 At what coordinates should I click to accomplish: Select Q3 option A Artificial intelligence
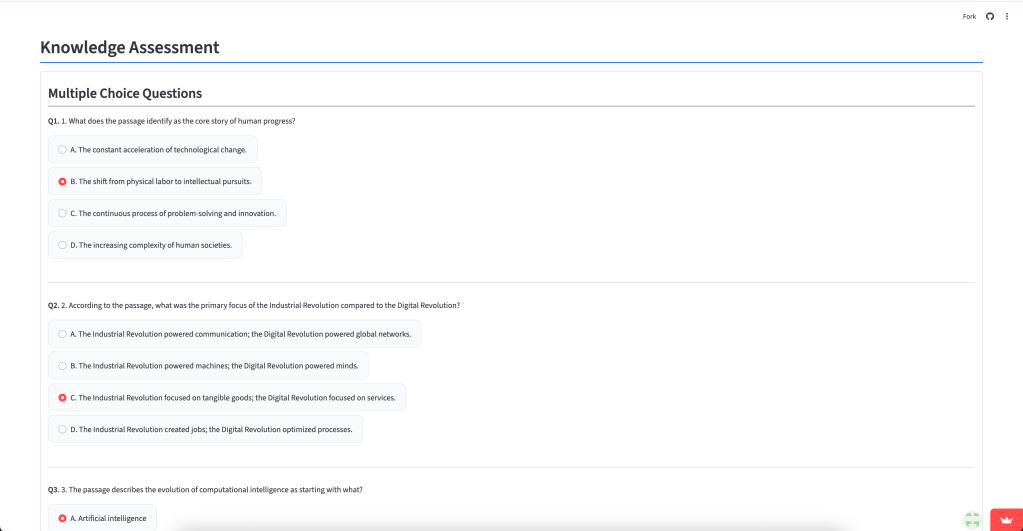(x=62, y=518)
